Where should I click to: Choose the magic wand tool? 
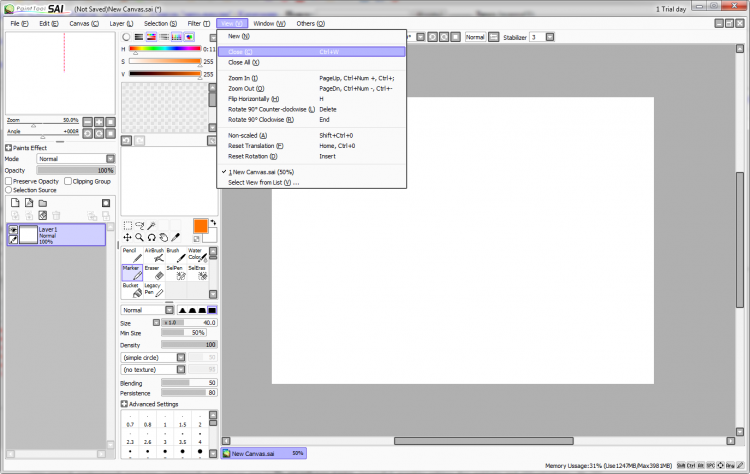pyautogui.click(x=152, y=225)
